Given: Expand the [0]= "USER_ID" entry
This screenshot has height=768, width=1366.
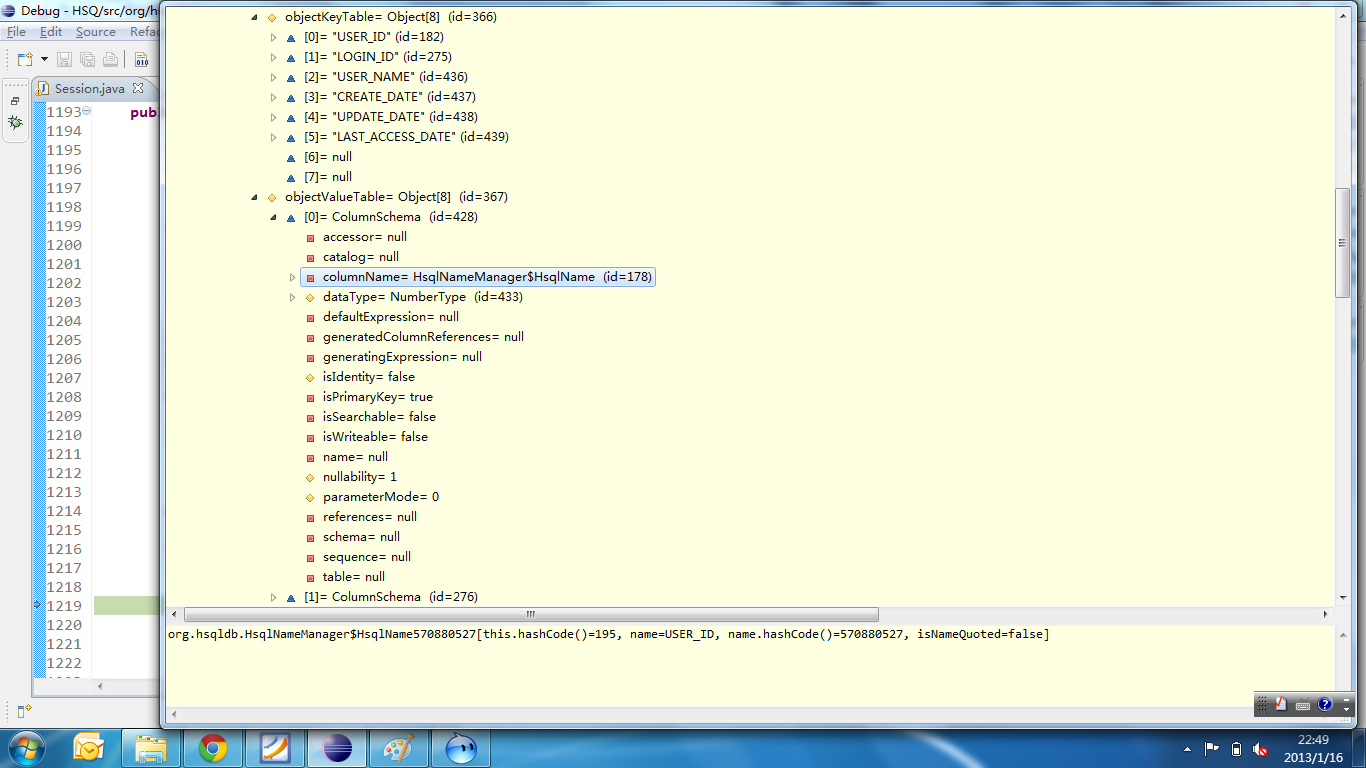Looking at the screenshot, I should 273,37.
